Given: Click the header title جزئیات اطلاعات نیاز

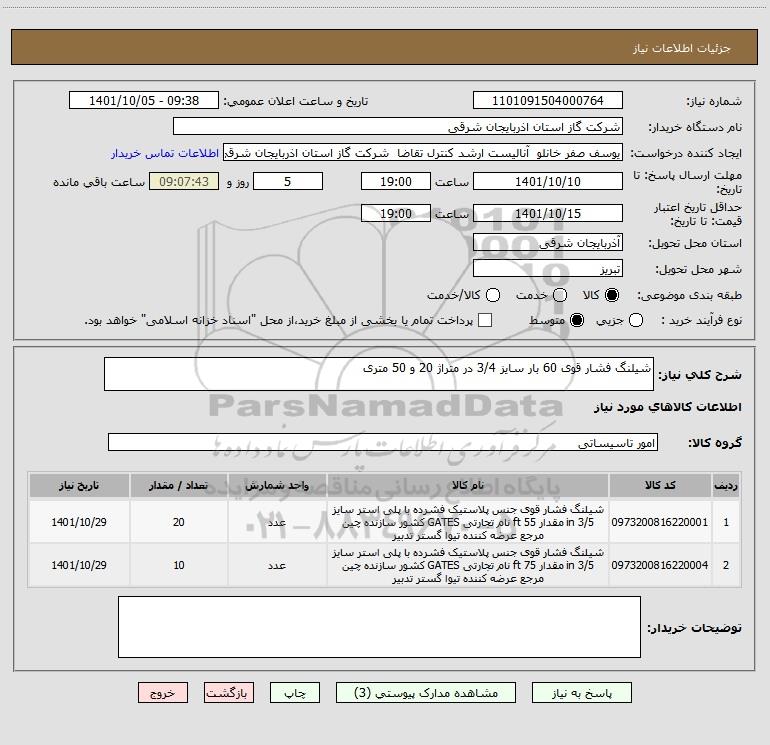Looking at the screenshot, I should pyautogui.click(x=681, y=48).
